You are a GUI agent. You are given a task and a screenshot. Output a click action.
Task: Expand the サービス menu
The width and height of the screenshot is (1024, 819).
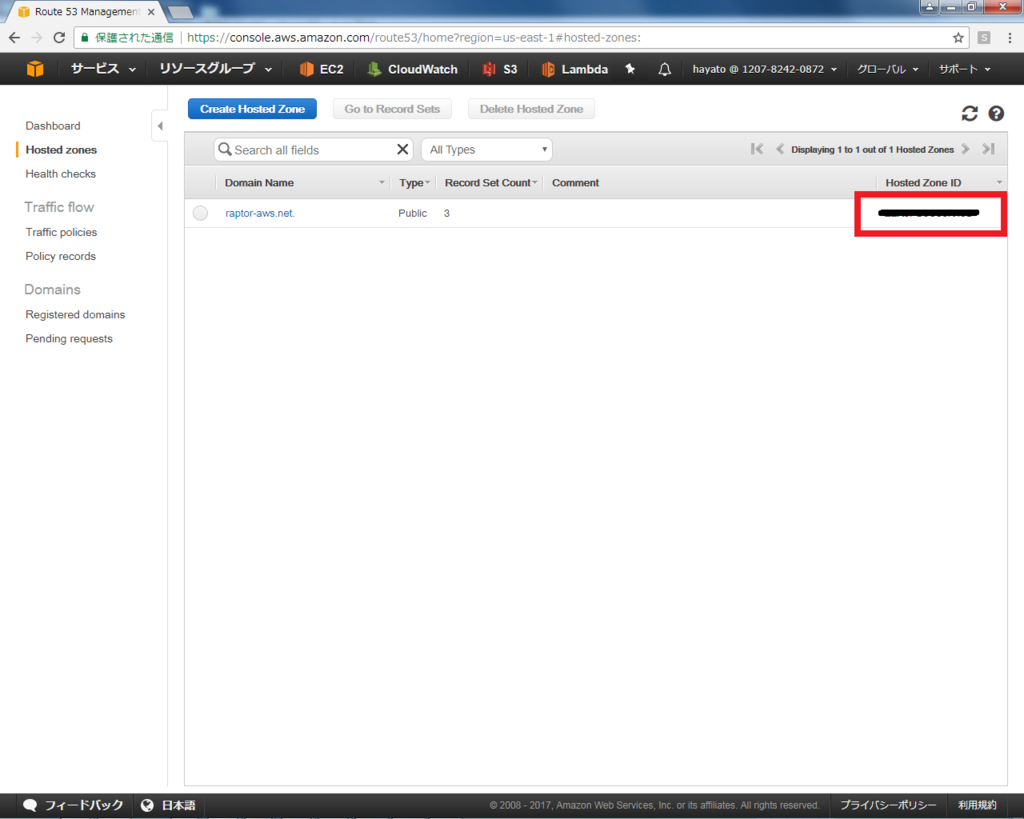pos(103,69)
